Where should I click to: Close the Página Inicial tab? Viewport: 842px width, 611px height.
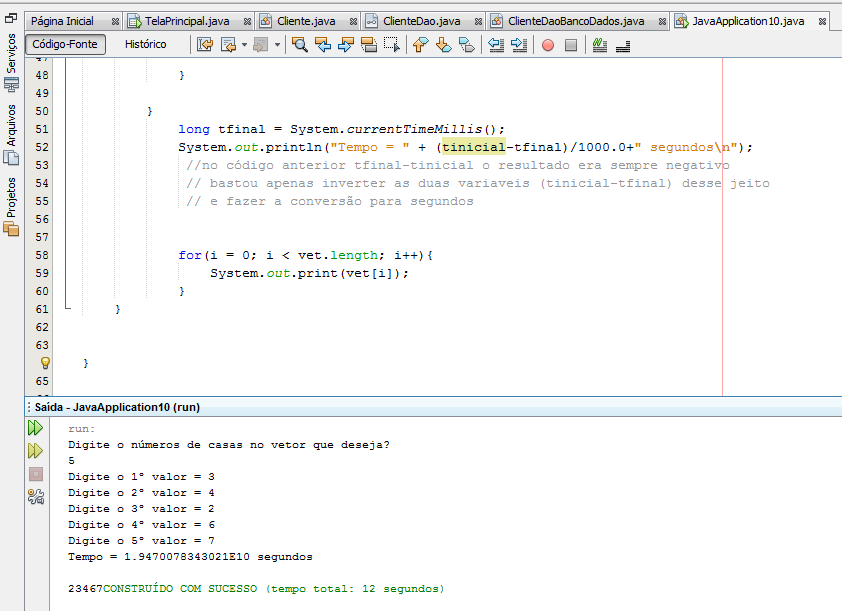point(115,21)
